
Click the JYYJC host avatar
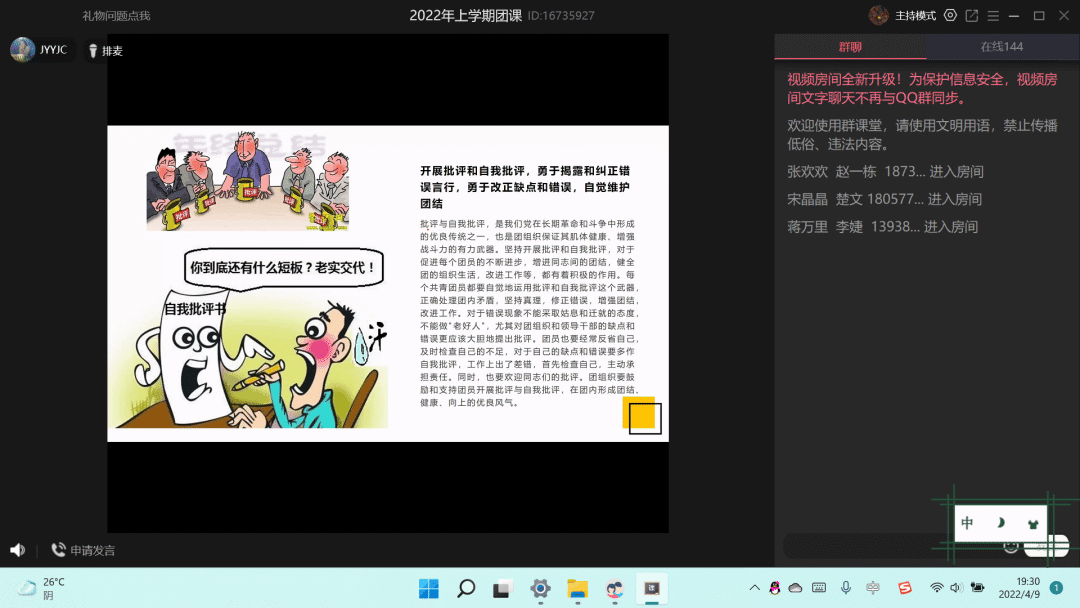coord(22,50)
